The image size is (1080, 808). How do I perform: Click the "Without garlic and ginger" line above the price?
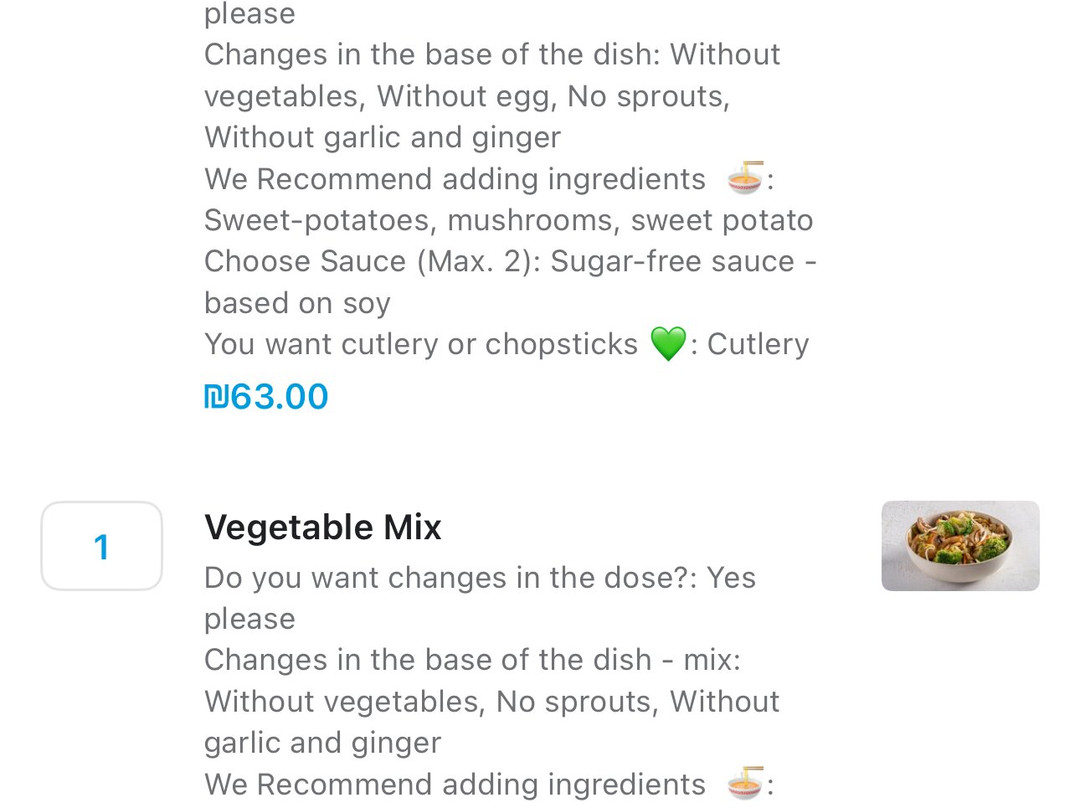[382, 137]
